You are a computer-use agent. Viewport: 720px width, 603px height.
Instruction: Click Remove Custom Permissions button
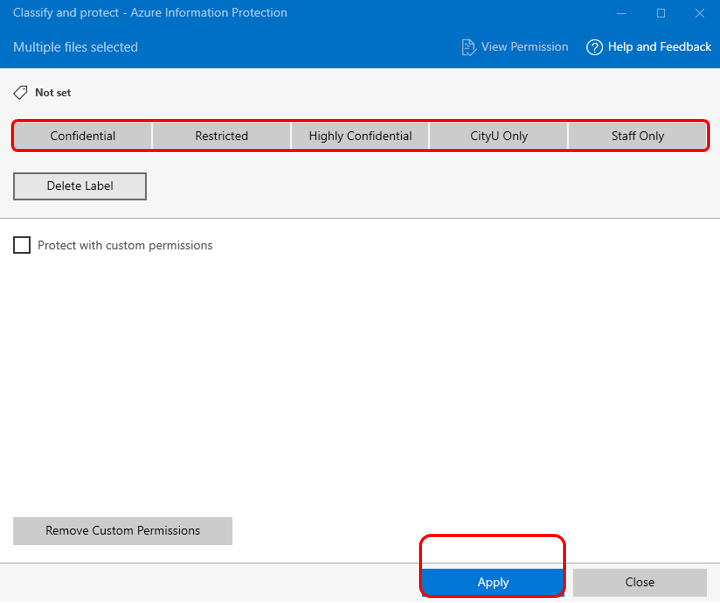[123, 531]
